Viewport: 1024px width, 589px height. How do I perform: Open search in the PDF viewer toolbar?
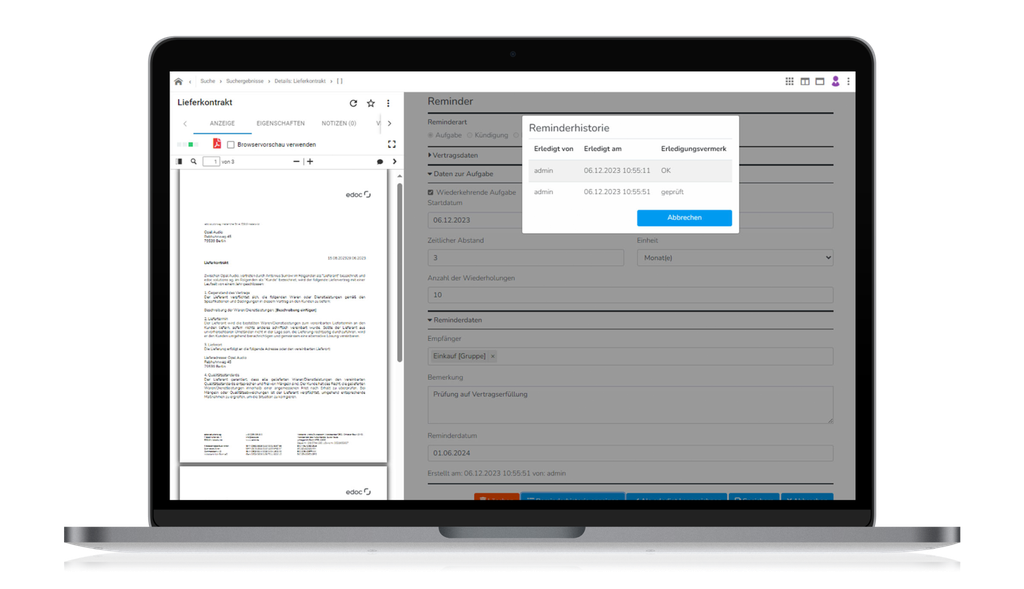tap(193, 161)
